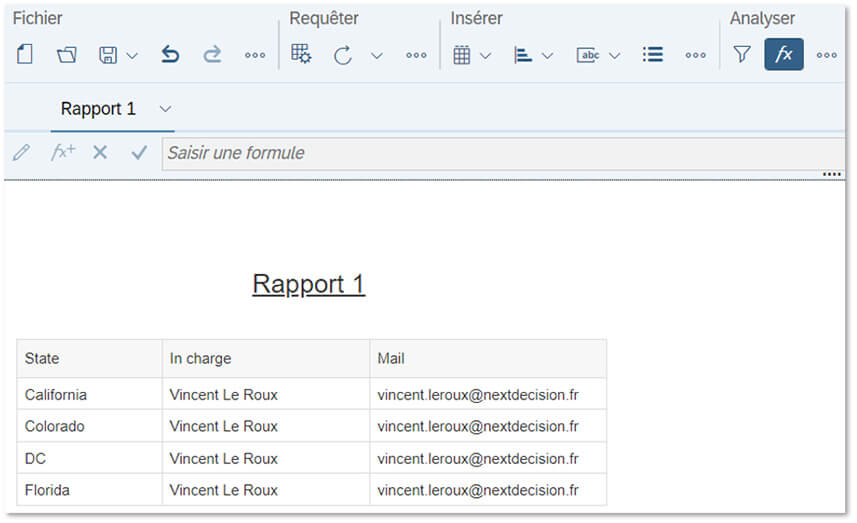Click the Save floppy disk icon
The image size is (857, 523).
[108, 55]
